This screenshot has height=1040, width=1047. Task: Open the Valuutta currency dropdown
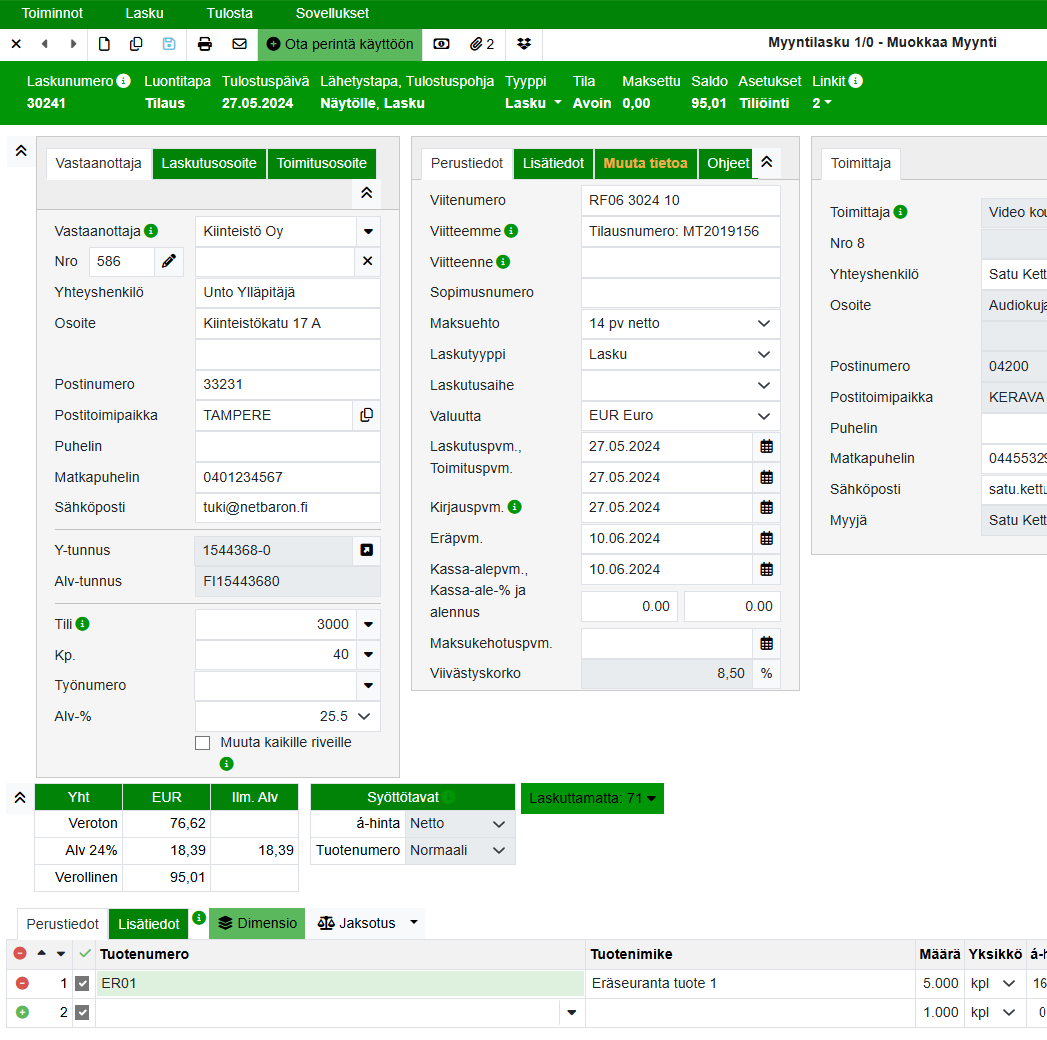pyautogui.click(x=680, y=416)
